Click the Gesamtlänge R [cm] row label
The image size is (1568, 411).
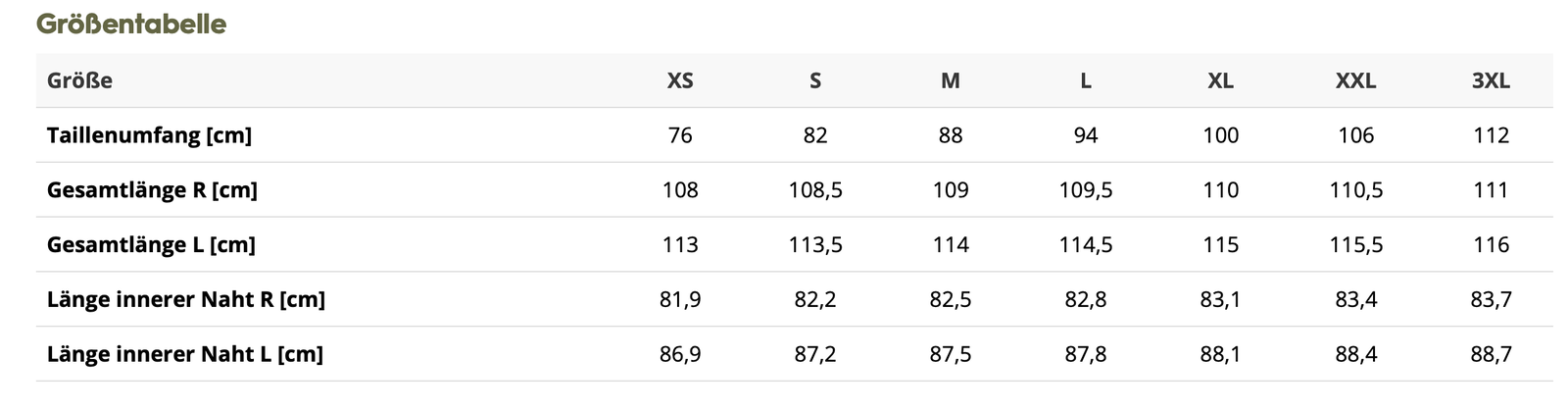pyautogui.click(x=152, y=190)
